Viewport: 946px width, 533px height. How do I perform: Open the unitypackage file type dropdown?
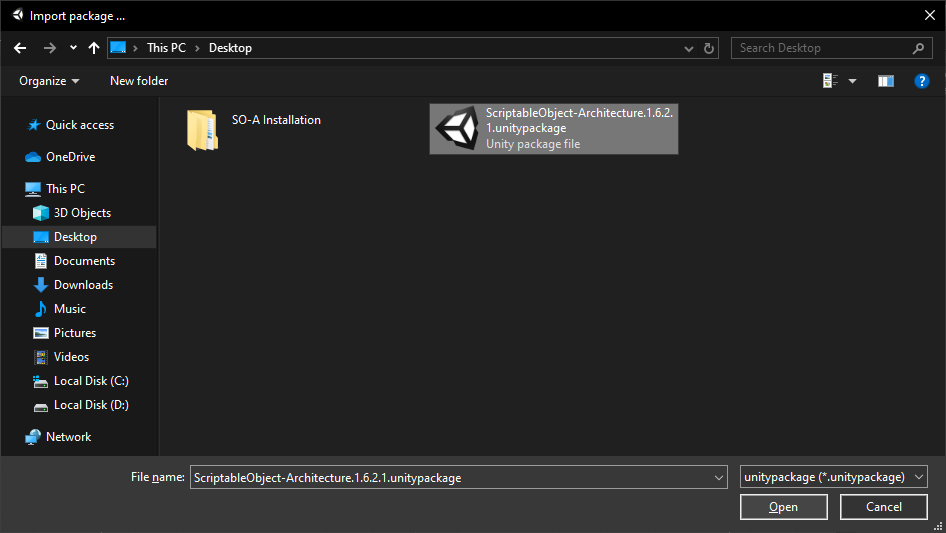tap(833, 477)
